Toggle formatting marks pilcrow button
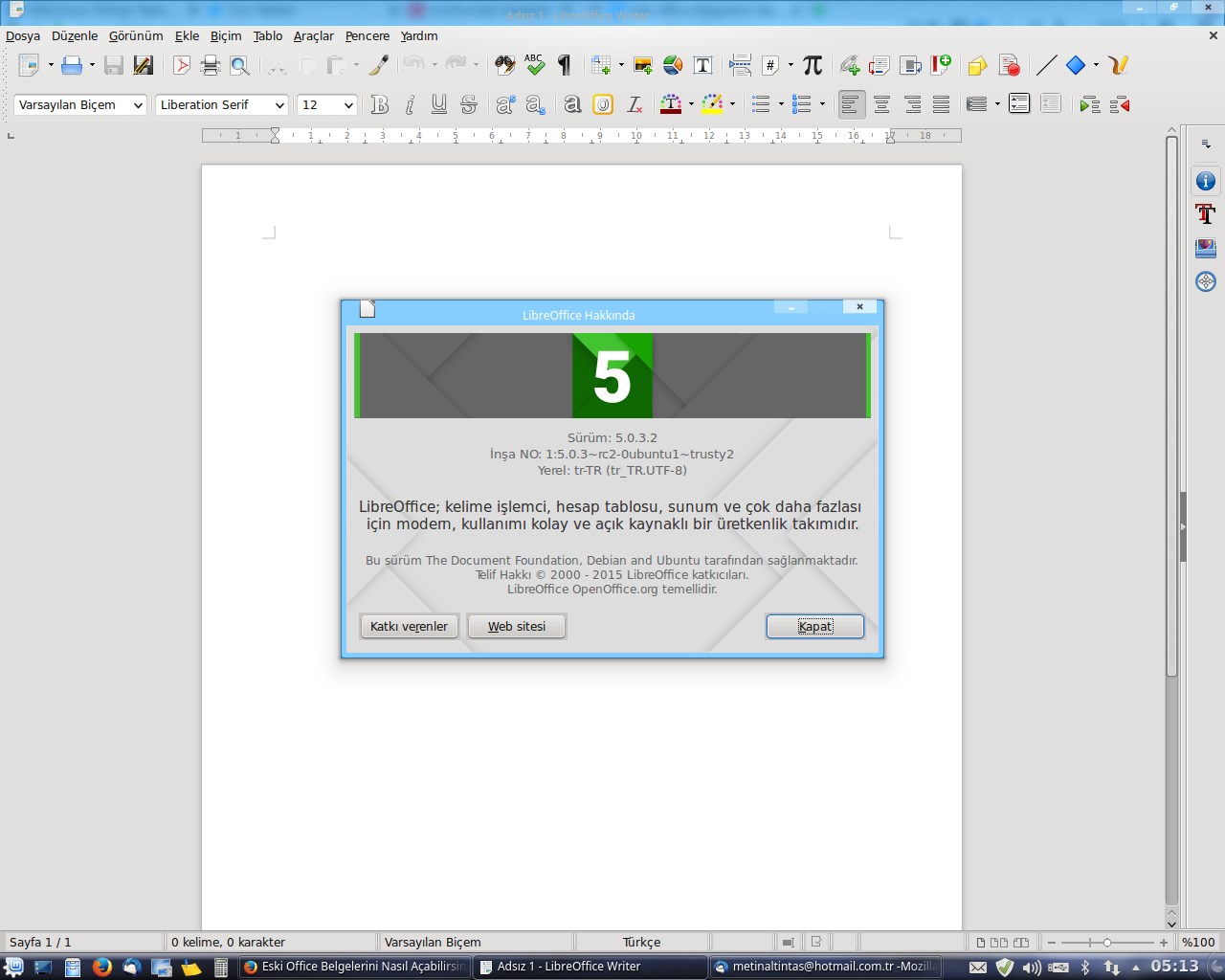The height and width of the screenshot is (980, 1225). click(x=565, y=66)
